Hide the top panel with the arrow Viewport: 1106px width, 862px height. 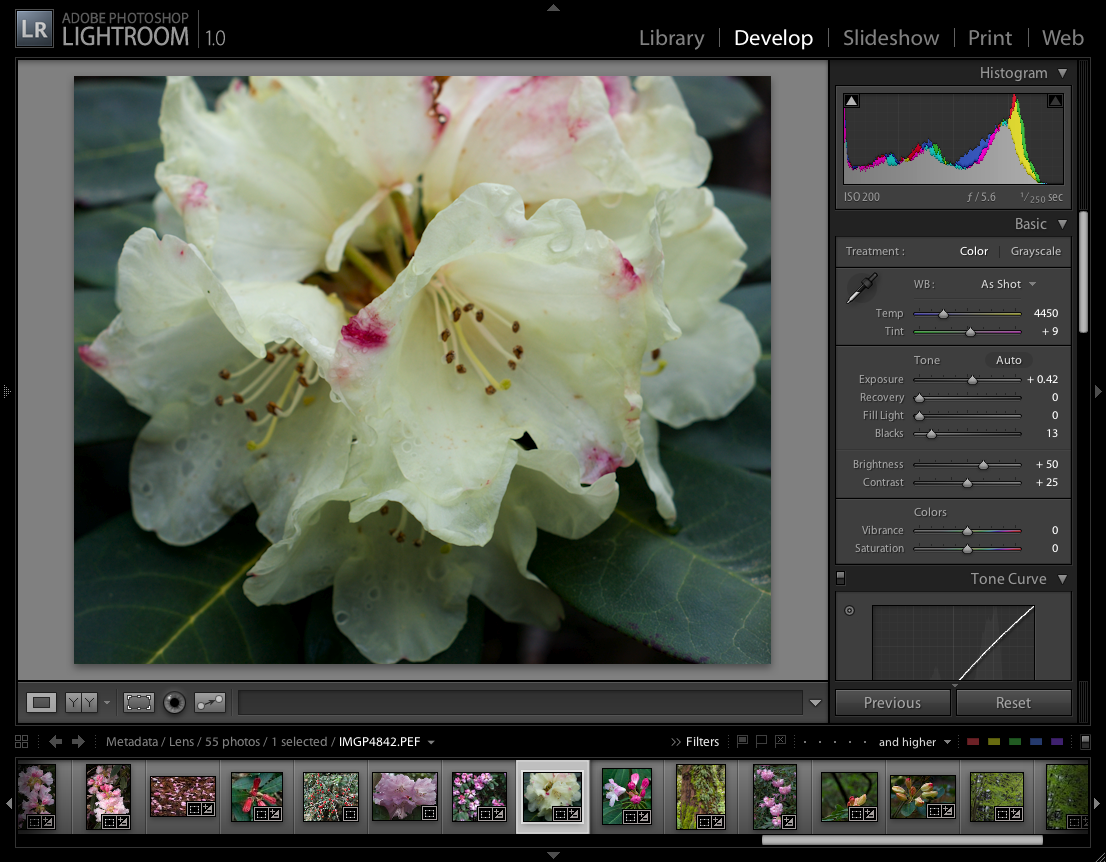click(553, 8)
